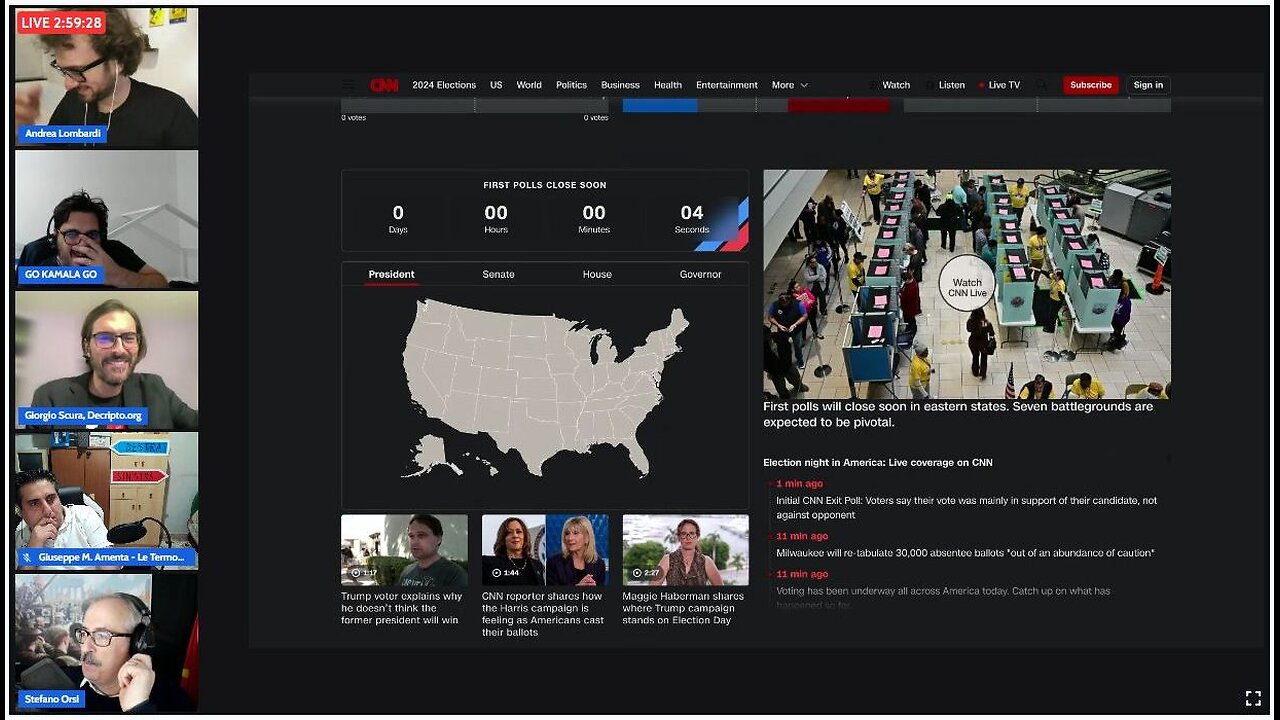The height and width of the screenshot is (720, 1280).
Task: Open the Health section
Action: click(668, 85)
